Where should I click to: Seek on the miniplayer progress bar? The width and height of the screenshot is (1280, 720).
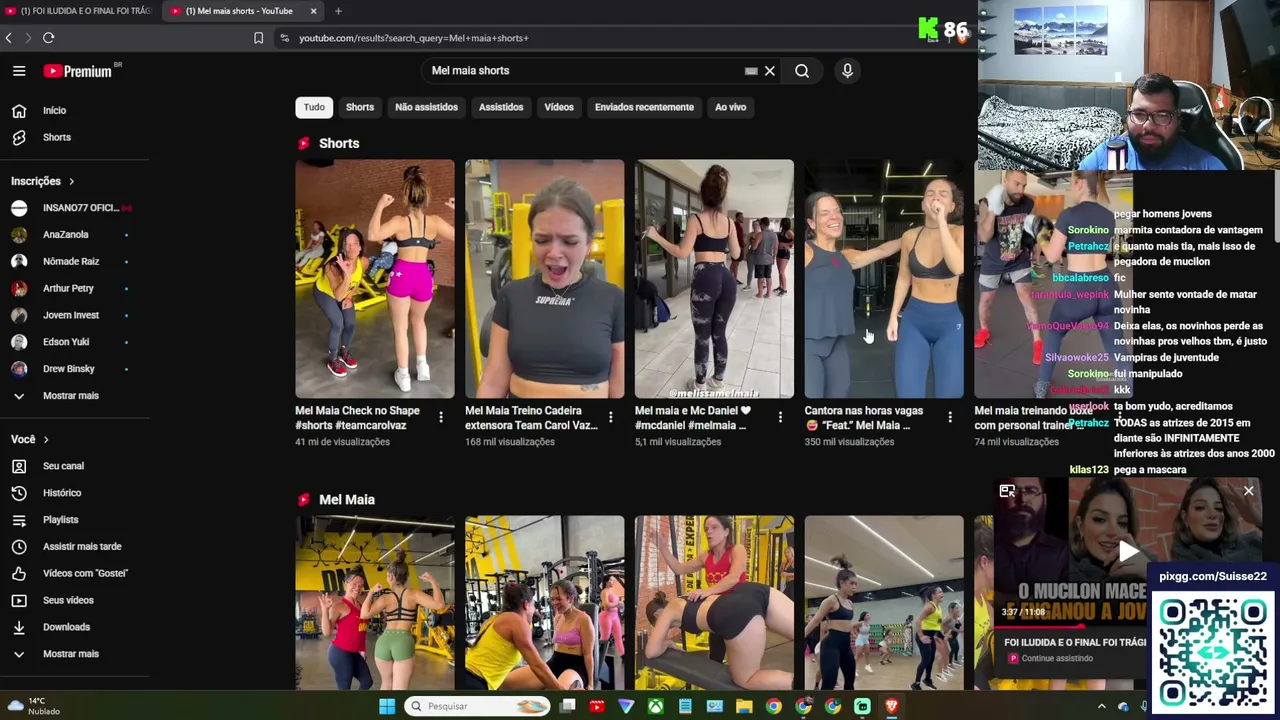1070,627
